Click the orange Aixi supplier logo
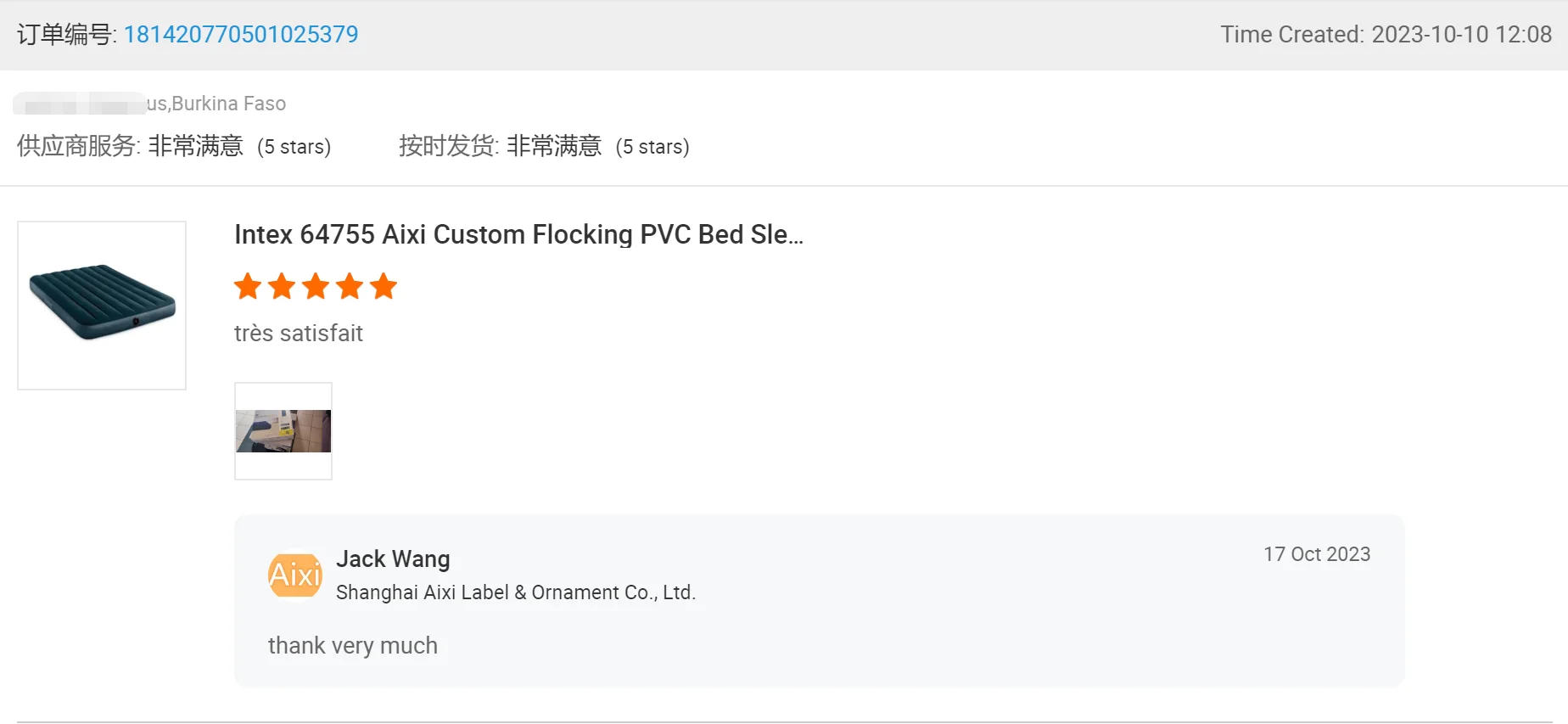The width and height of the screenshot is (1568, 724). (294, 575)
